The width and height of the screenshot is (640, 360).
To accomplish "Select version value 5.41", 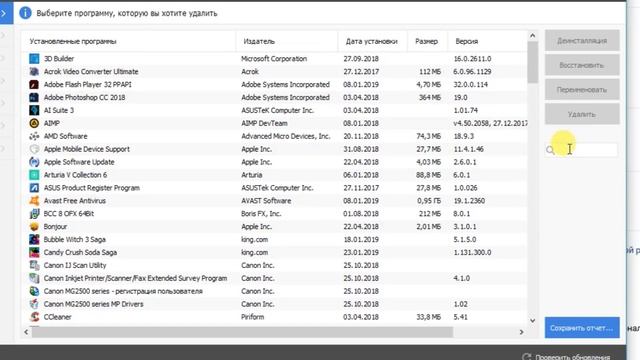I will [460, 317].
